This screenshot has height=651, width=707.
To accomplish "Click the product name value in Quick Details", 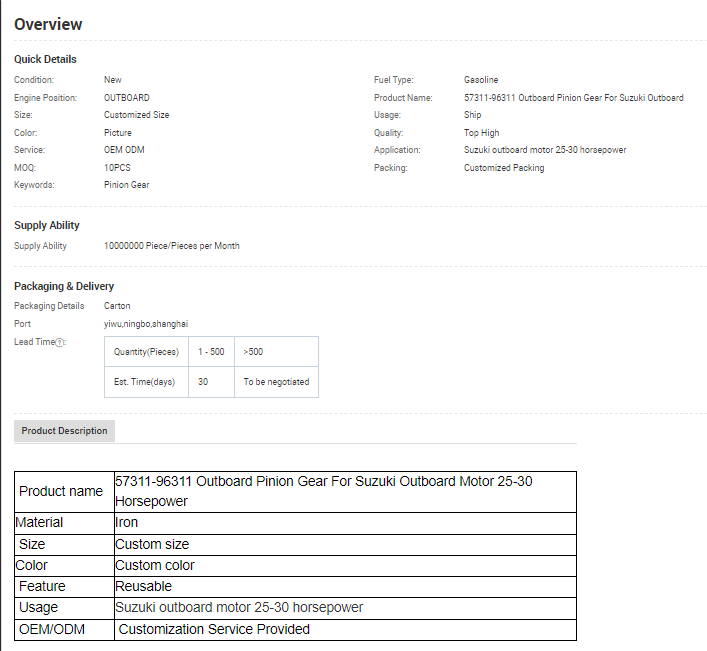I will (573, 98).
